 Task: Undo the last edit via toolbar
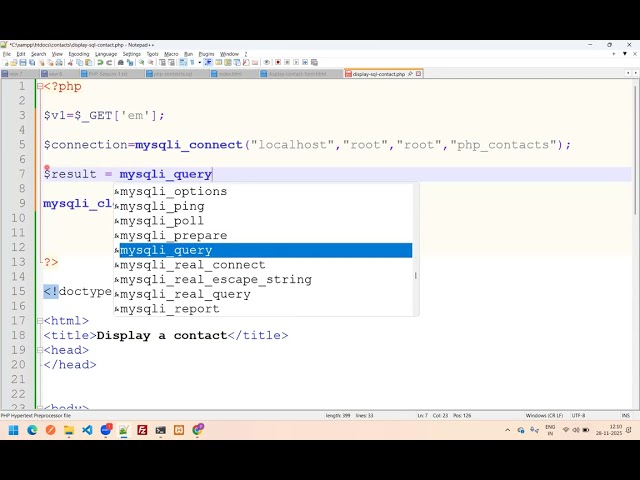pos(100,62)
